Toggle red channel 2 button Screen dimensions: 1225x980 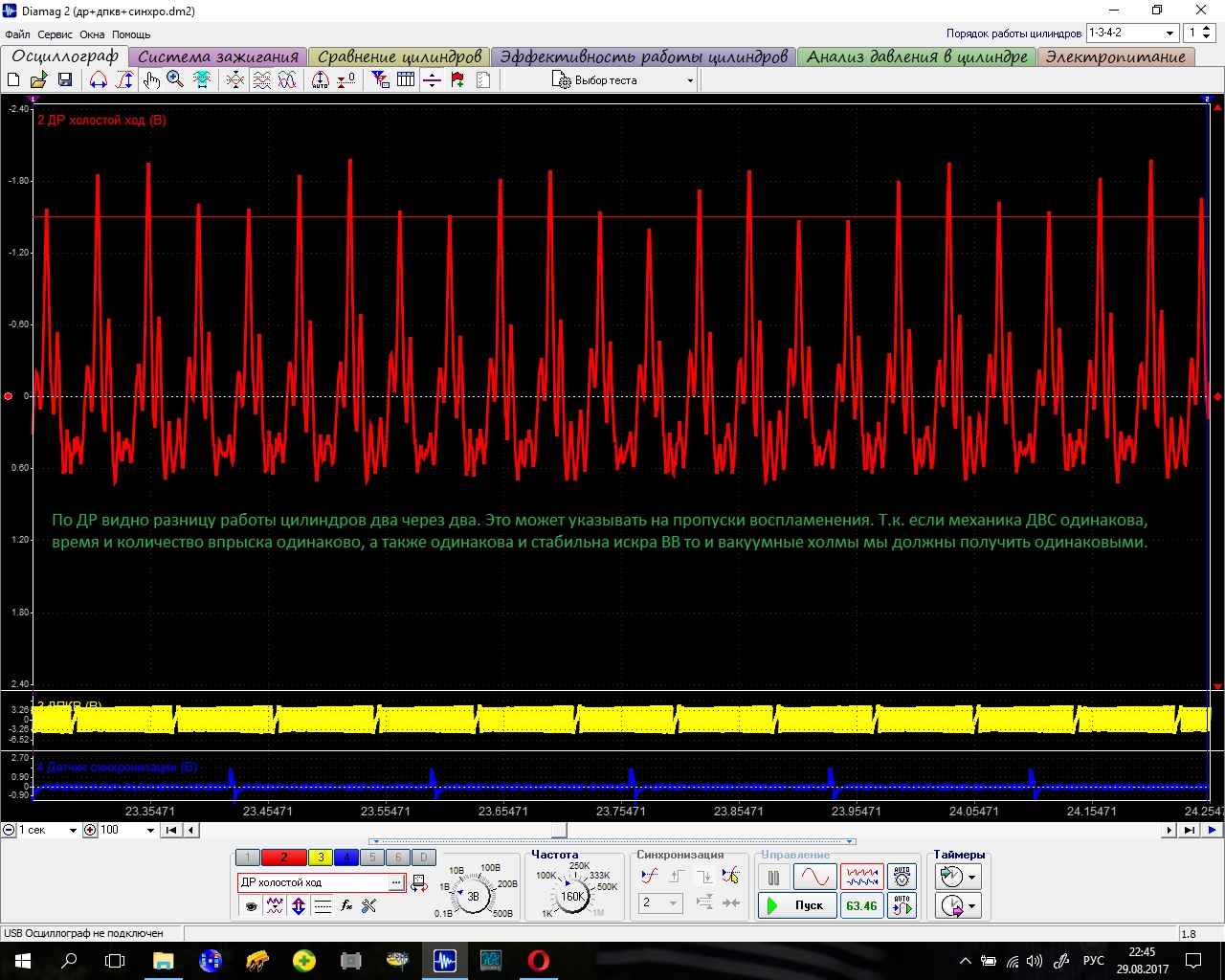[283, 857]
